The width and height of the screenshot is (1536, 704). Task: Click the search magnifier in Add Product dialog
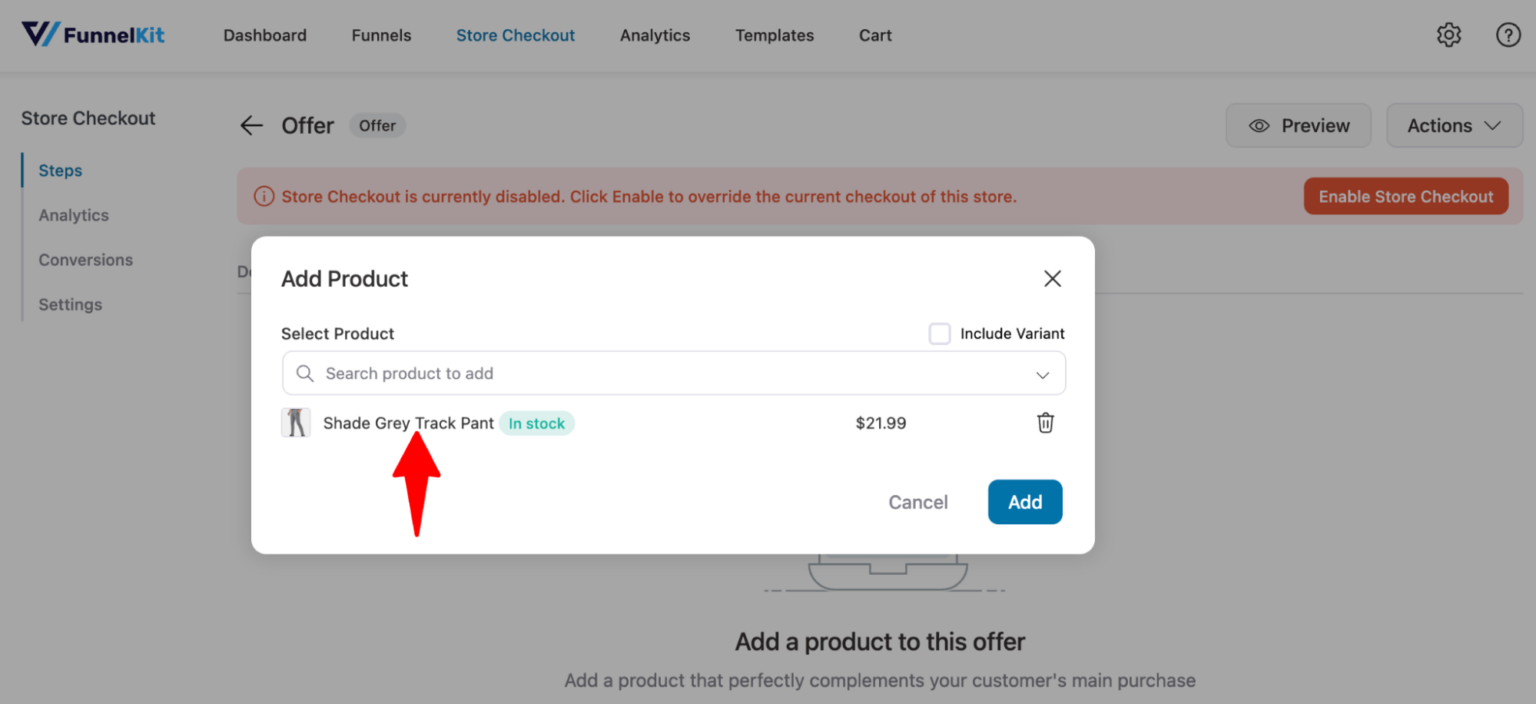click(305, 373)
